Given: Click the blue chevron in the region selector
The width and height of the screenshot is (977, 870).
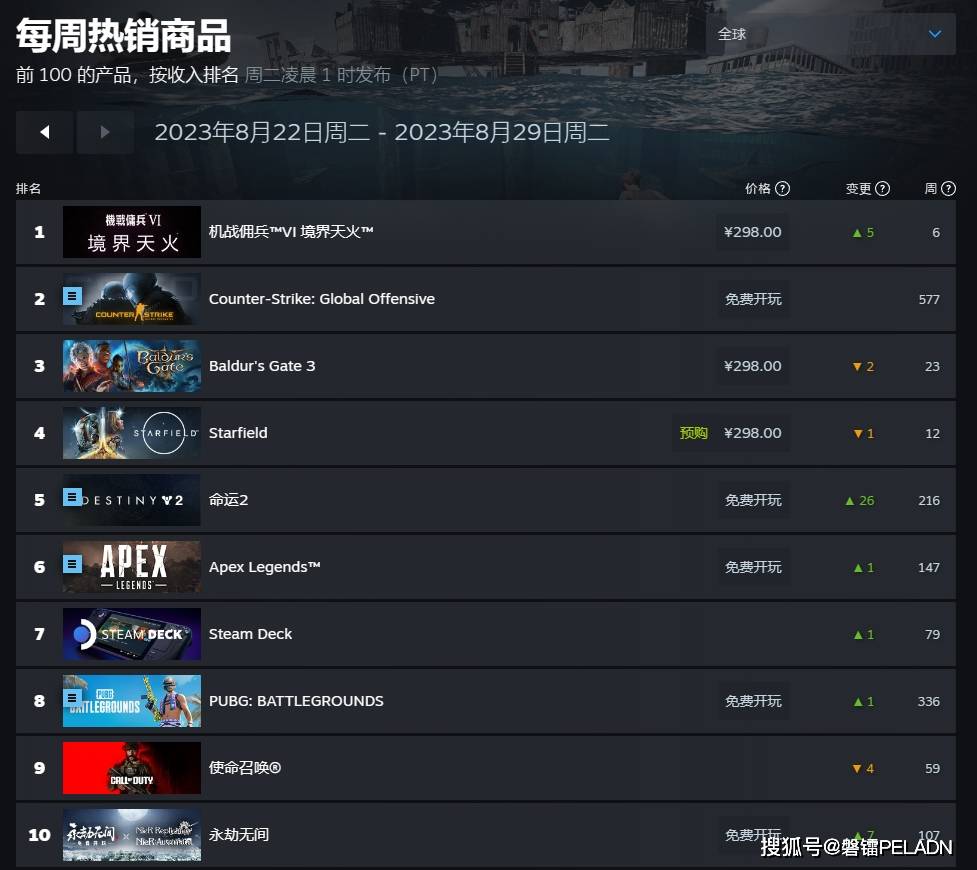Looking at the screenshot, I should [935, 34].
